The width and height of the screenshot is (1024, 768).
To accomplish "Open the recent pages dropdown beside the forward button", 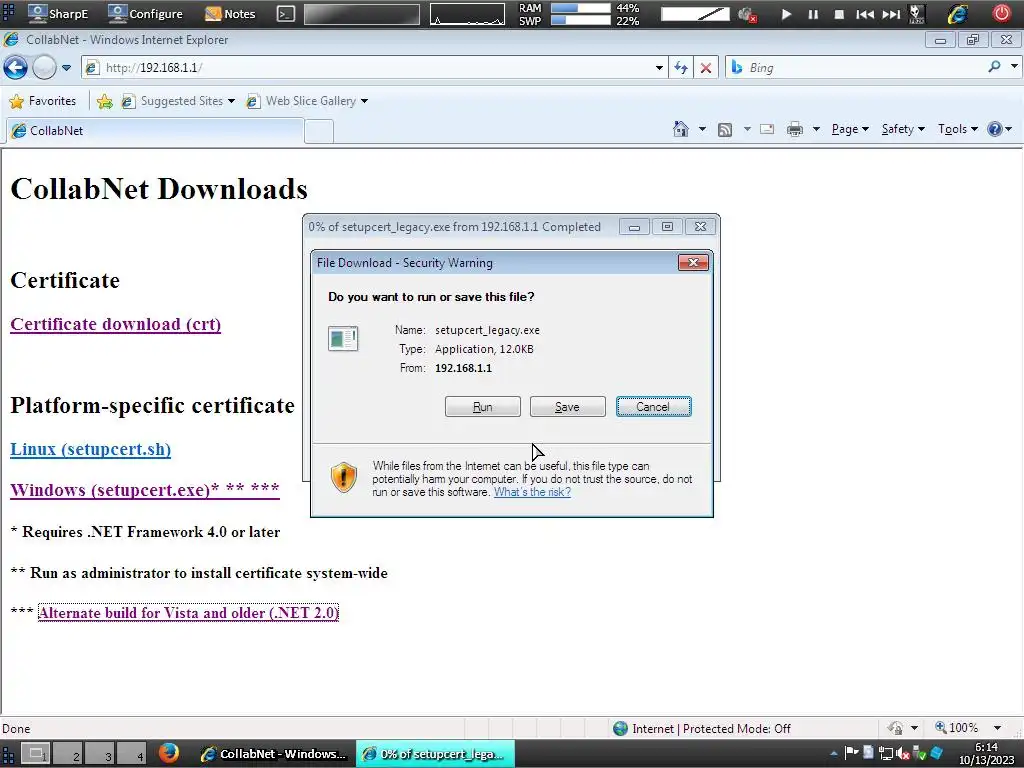I will pyautogui.click(x=66, y=68).
